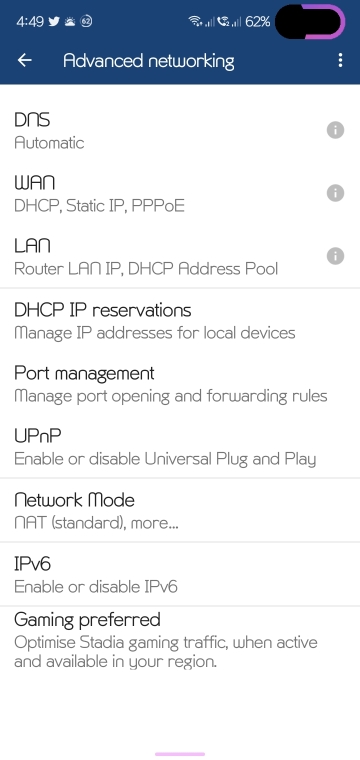Open DNS Automatic settings
Image resolution: width=360 pixels, height=760 pixels.
[180, 130]
